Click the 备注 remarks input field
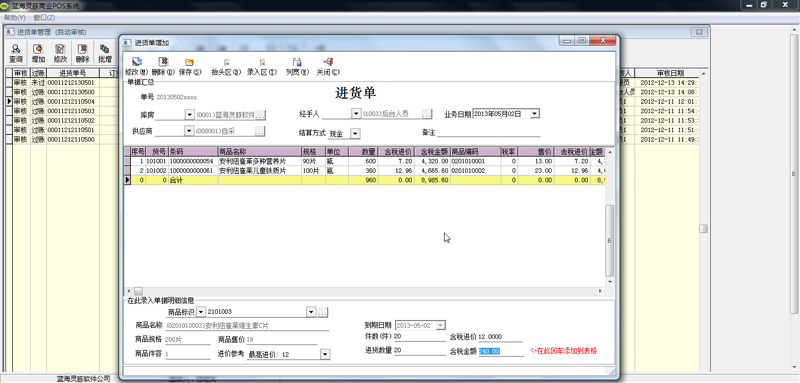 489,132
